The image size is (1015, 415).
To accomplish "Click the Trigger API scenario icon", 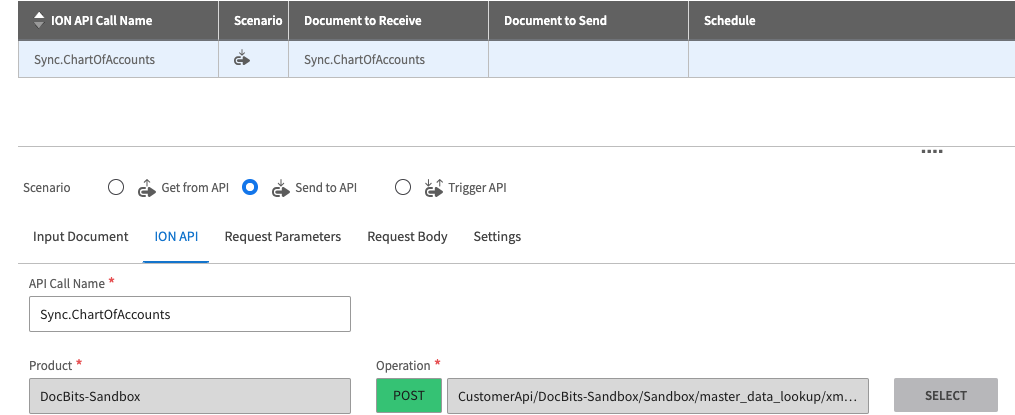I will click(x=433, y=187).
